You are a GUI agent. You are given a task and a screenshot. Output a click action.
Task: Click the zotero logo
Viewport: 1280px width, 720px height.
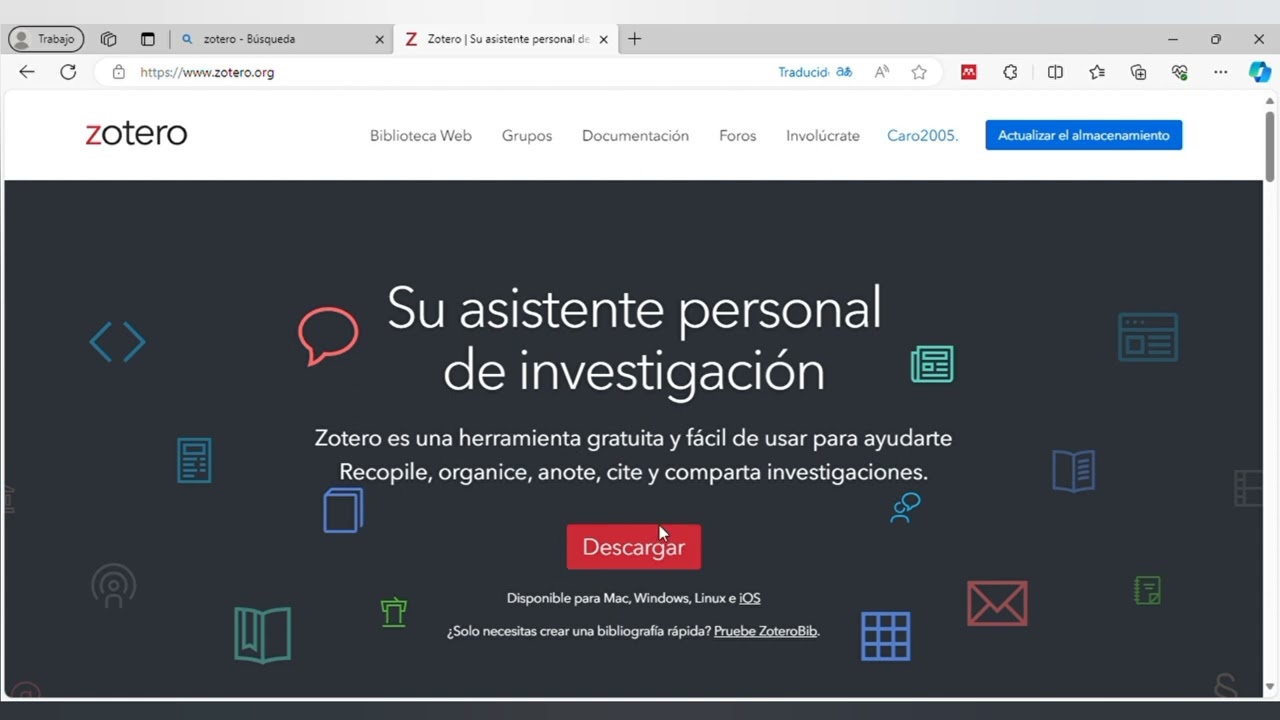point(136,134)
